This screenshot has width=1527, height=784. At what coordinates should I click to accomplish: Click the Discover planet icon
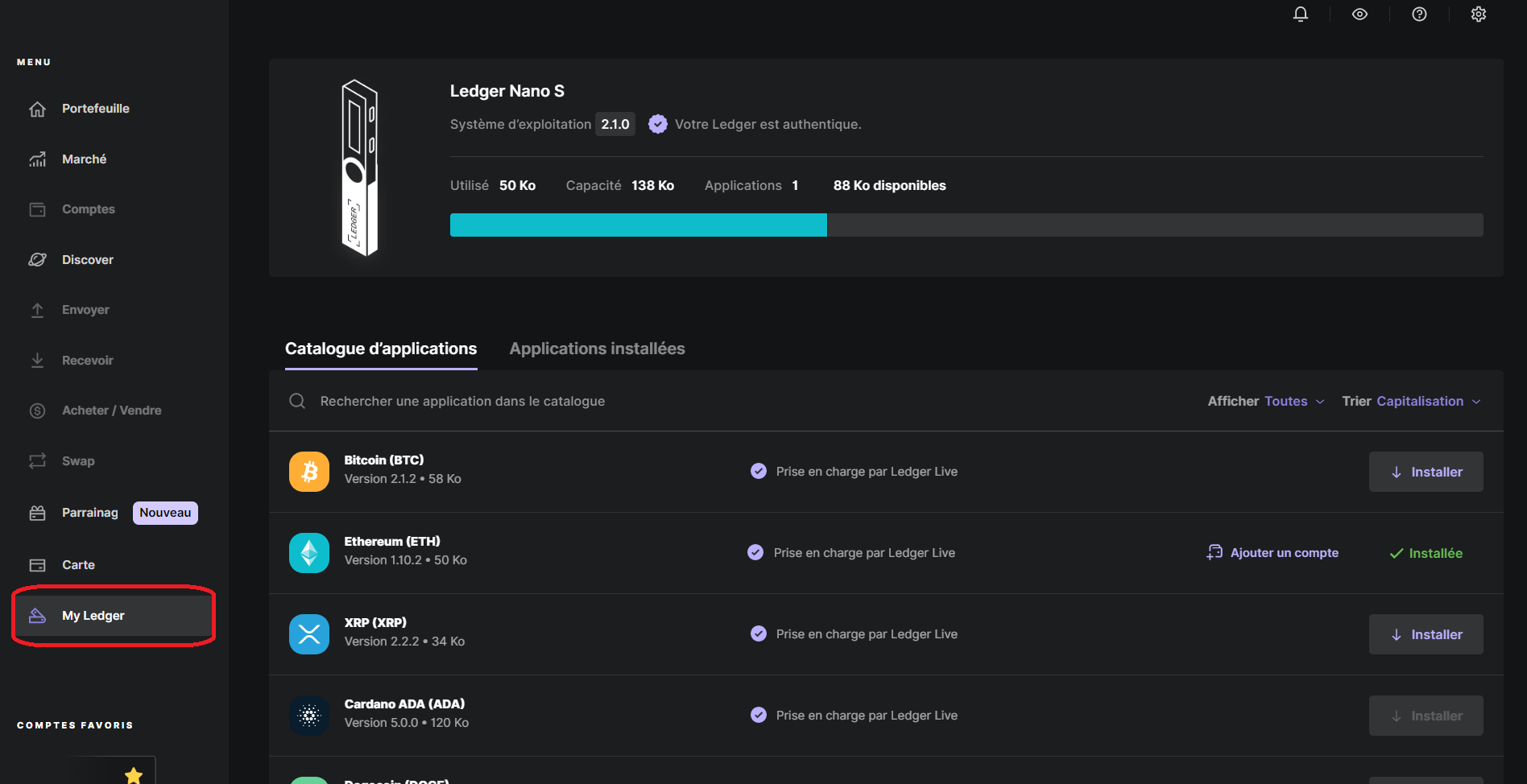[x=38, y=260]
